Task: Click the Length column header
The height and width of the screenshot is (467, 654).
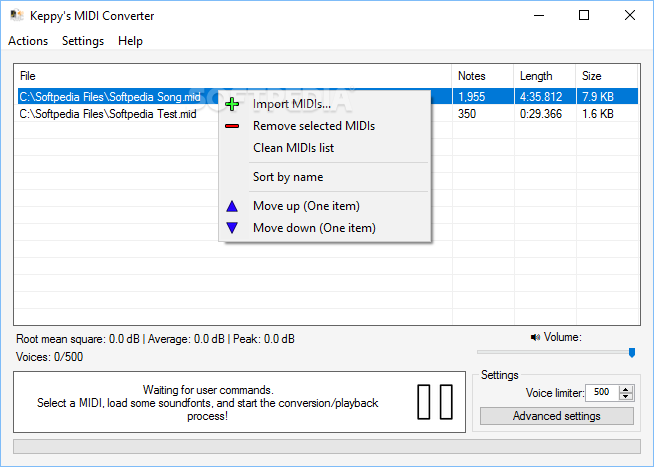Action: (x=545, y=76)
